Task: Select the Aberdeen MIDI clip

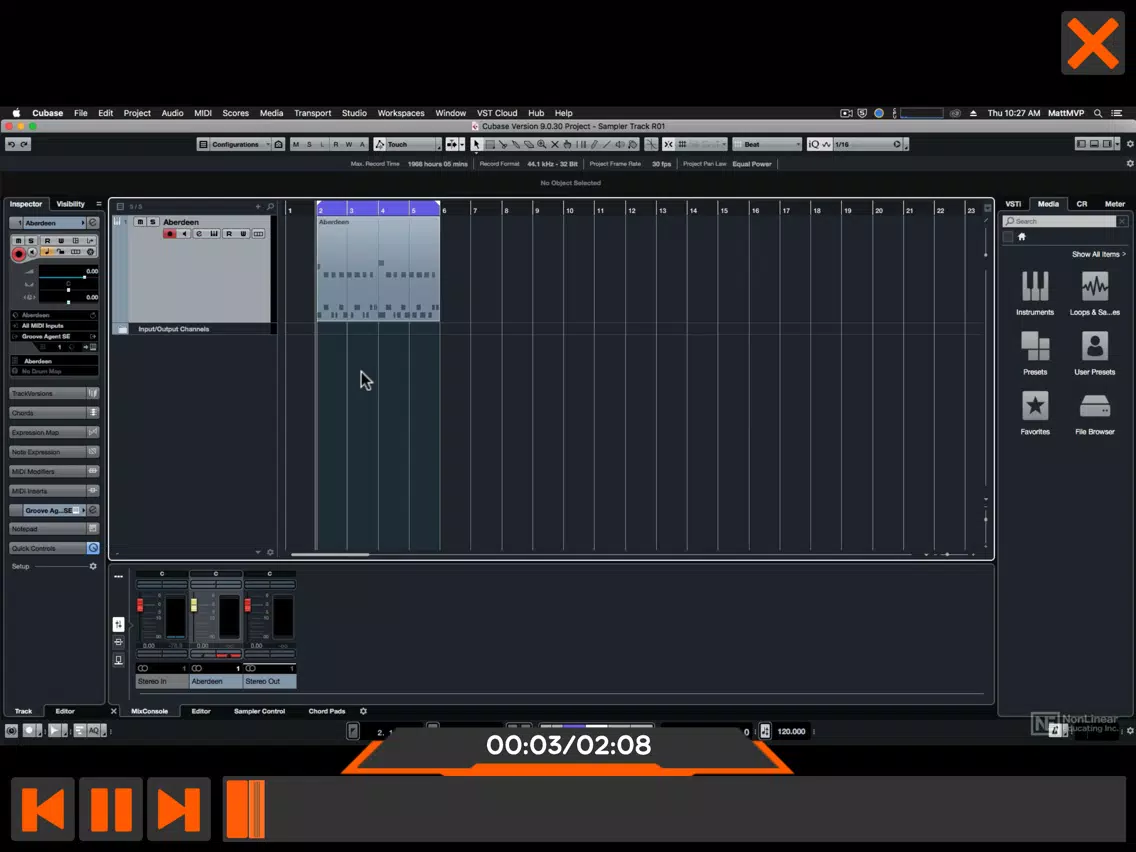Action: coord(378,268)
